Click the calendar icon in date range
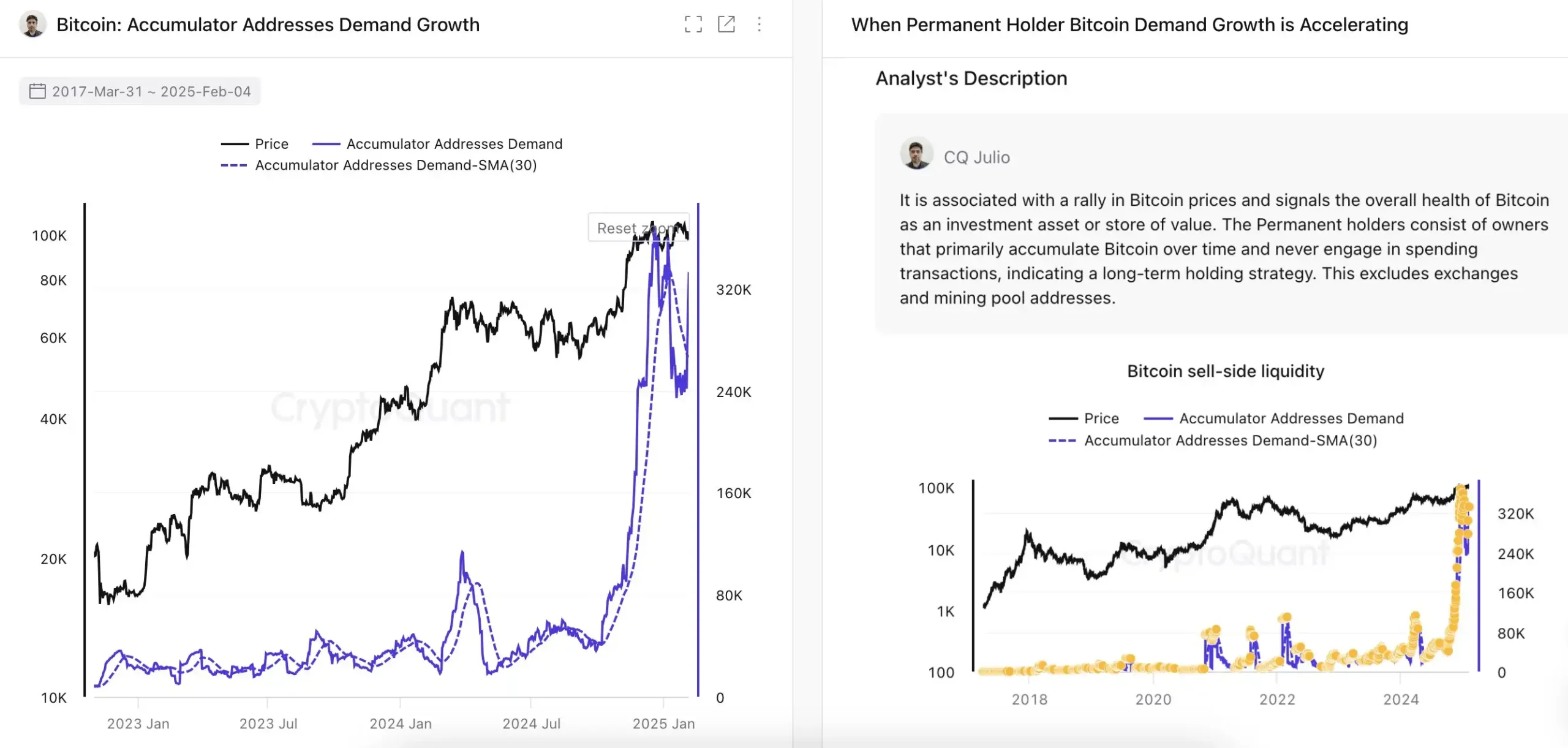This screenshot has width=1568, height=748. (x=37, y=91)
